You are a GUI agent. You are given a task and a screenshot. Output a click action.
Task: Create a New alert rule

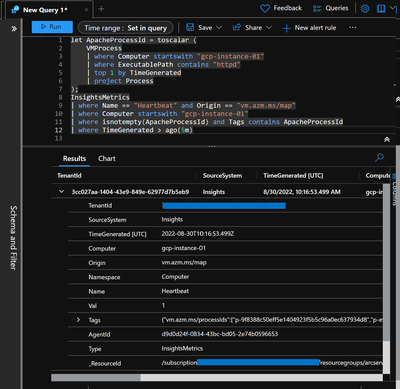(309, 28)
